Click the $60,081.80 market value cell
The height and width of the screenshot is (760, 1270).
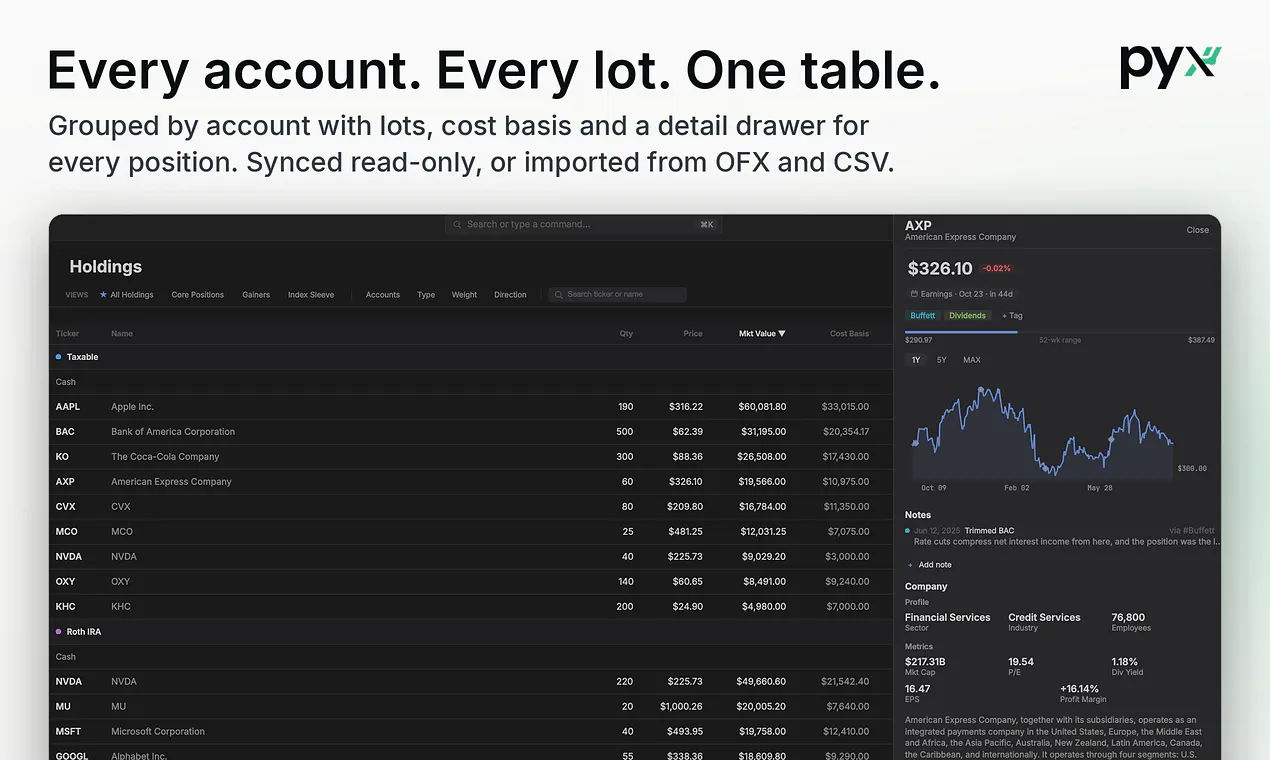tap(762, 407)
